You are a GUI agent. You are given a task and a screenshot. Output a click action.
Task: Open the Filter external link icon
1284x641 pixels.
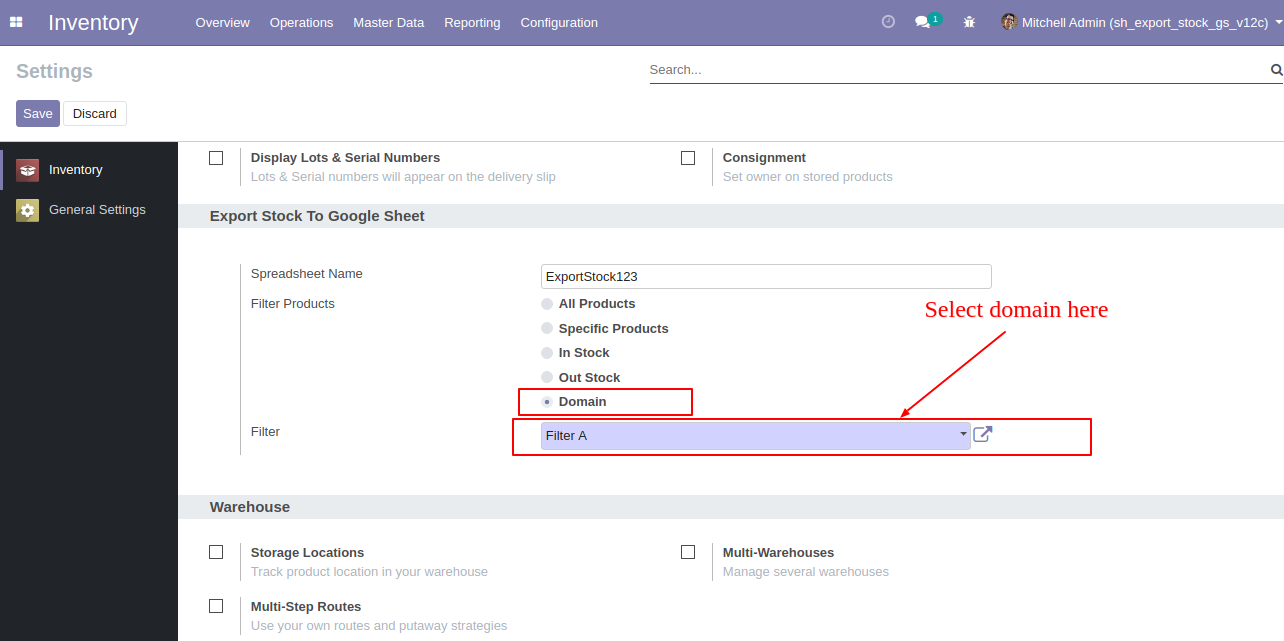click(982, 434)
